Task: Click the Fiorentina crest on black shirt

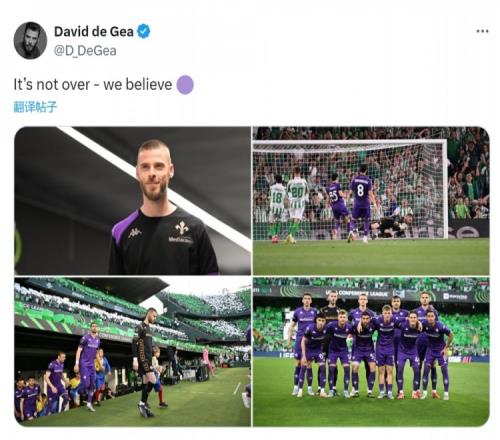Action: pyautogui.click(x=181, y=228)
